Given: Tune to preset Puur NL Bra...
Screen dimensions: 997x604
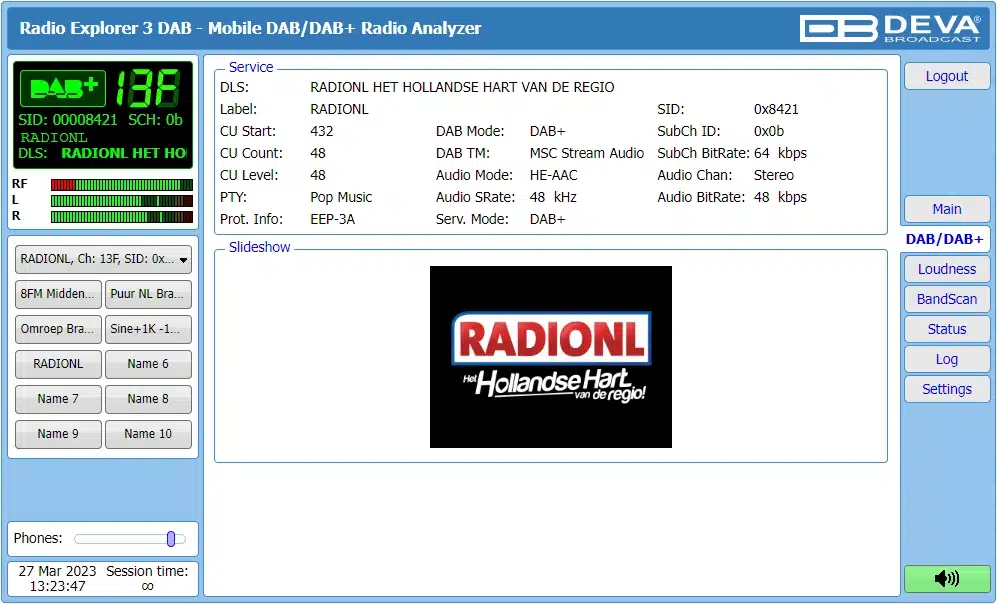Looking at the screenshot, I should pos(148,294).
